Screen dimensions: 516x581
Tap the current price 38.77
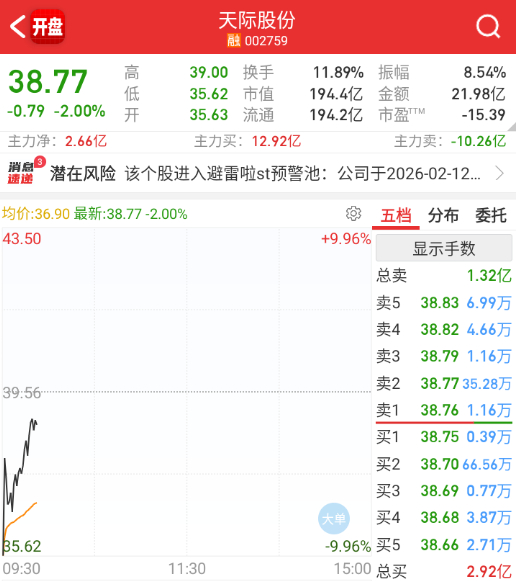coord(48,82)
